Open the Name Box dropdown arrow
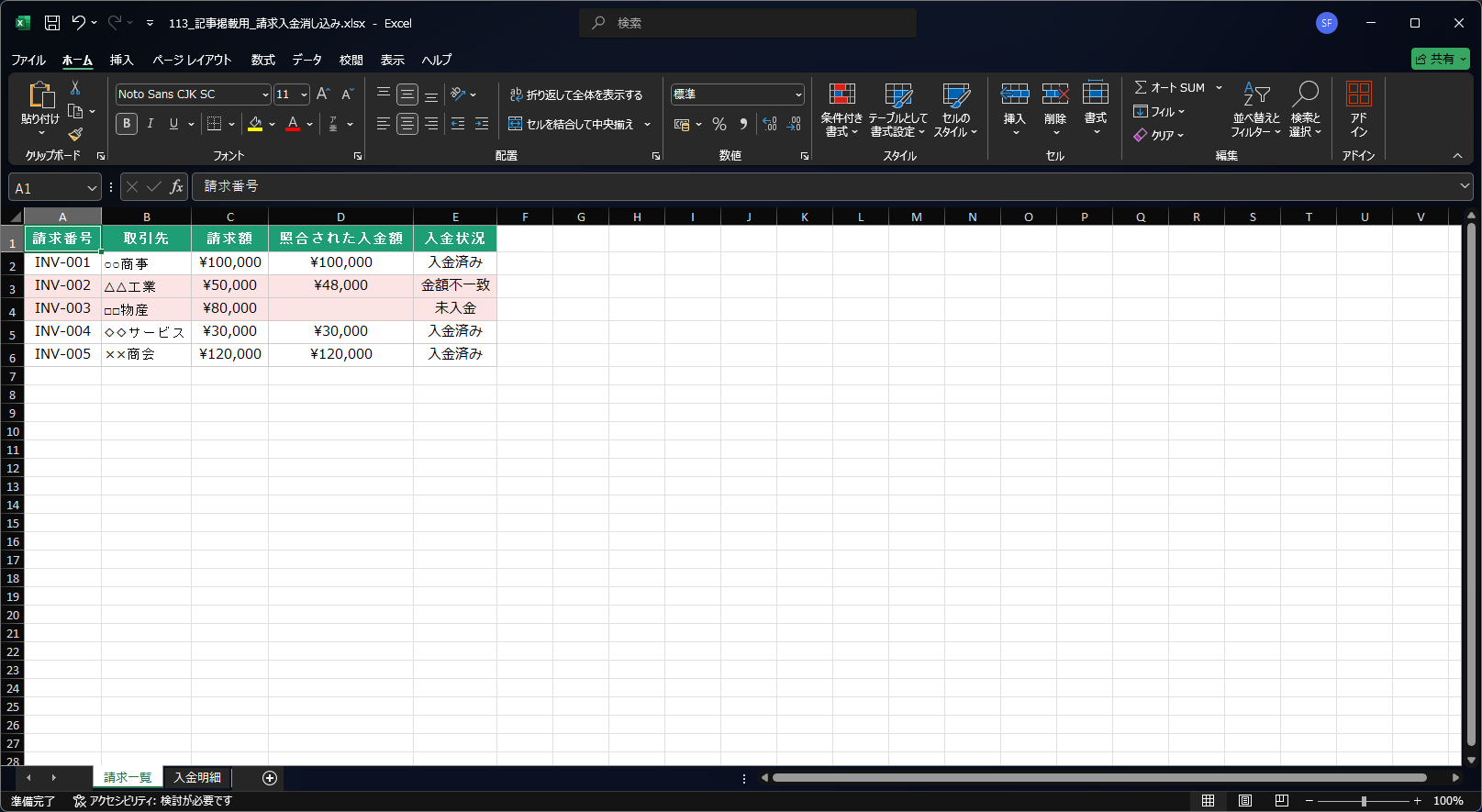 pyautogui.click(x=92, y=188)
